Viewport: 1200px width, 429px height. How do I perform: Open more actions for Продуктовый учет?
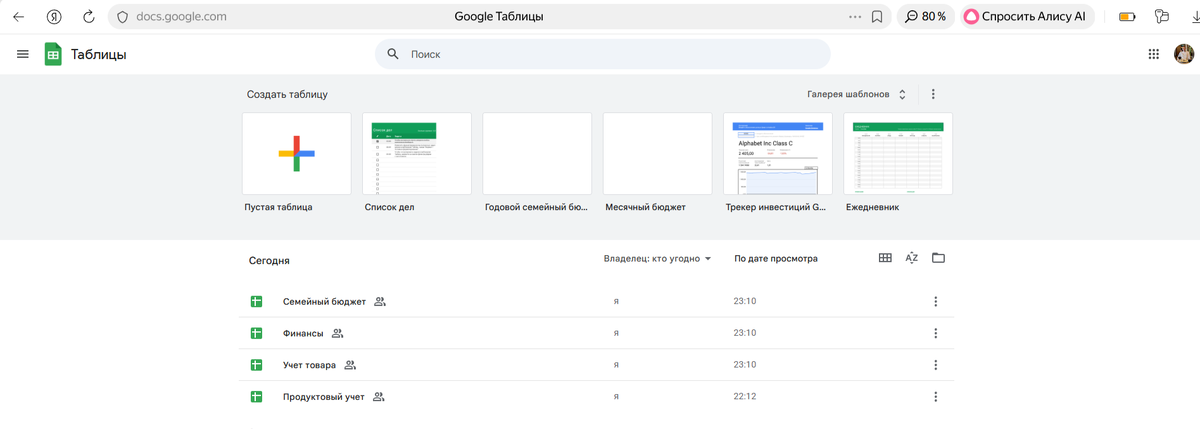936,397
